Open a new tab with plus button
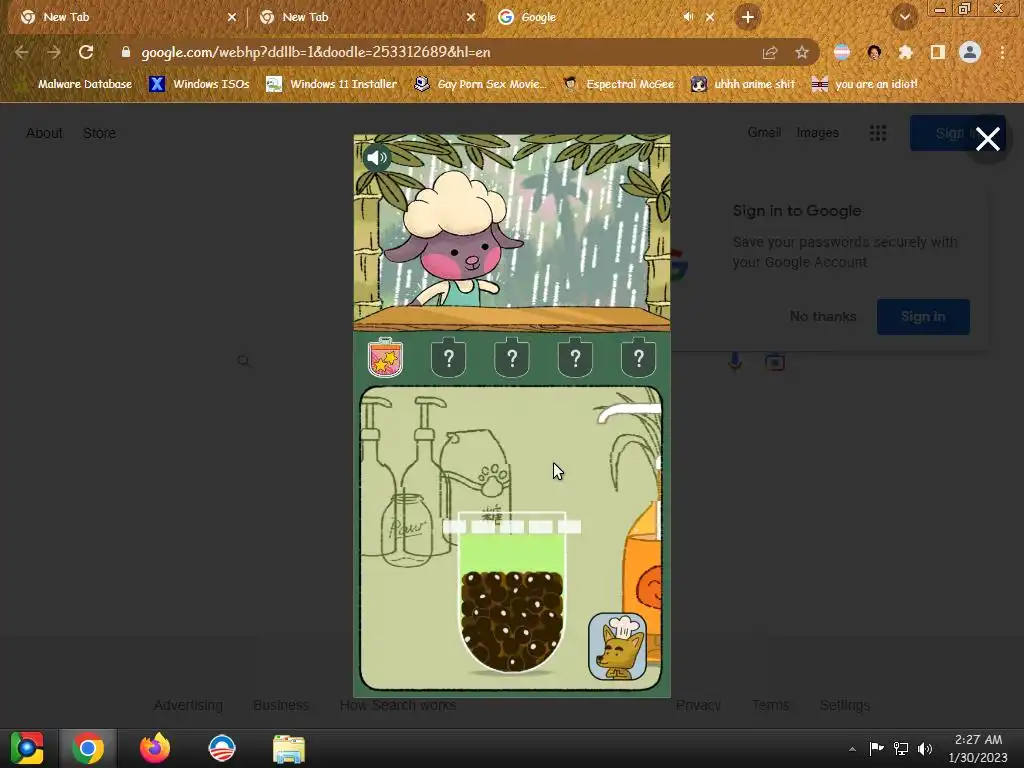This screenshot has height=768, width=1024. pyautogui.click(x=748, y=17)
